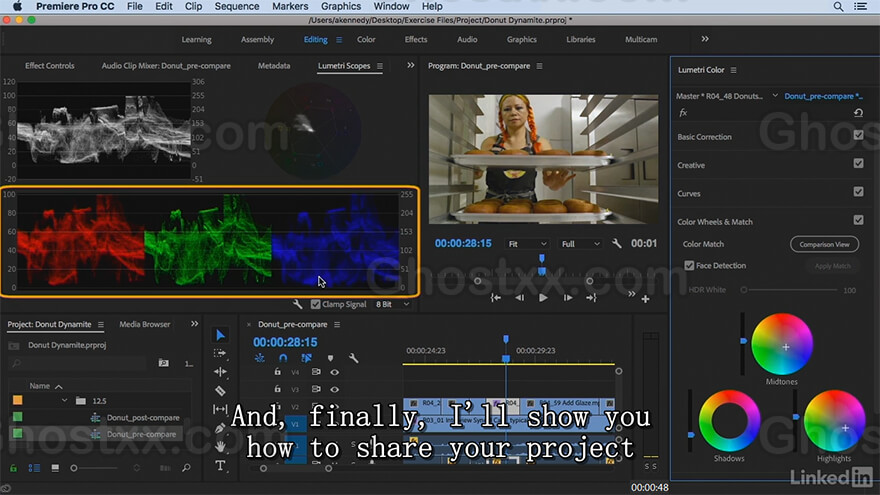Show more source panel tabs chevron
The width and height of the screenshot is (880, 495).
point(410,66)
